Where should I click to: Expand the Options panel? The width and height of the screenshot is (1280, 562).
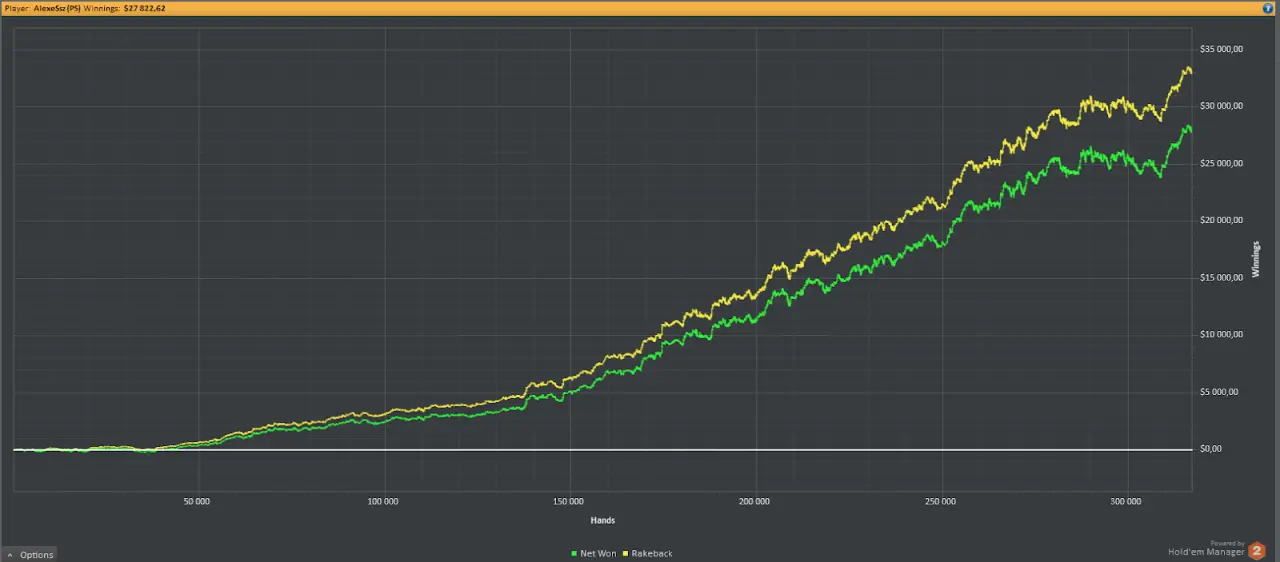[x=36, y=554]
